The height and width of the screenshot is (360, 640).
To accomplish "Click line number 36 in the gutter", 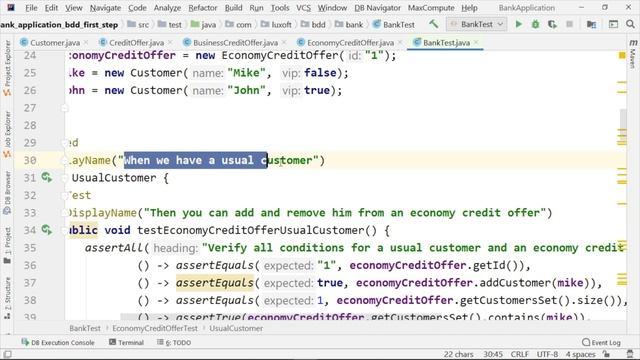I will click(x=30, y=265).
